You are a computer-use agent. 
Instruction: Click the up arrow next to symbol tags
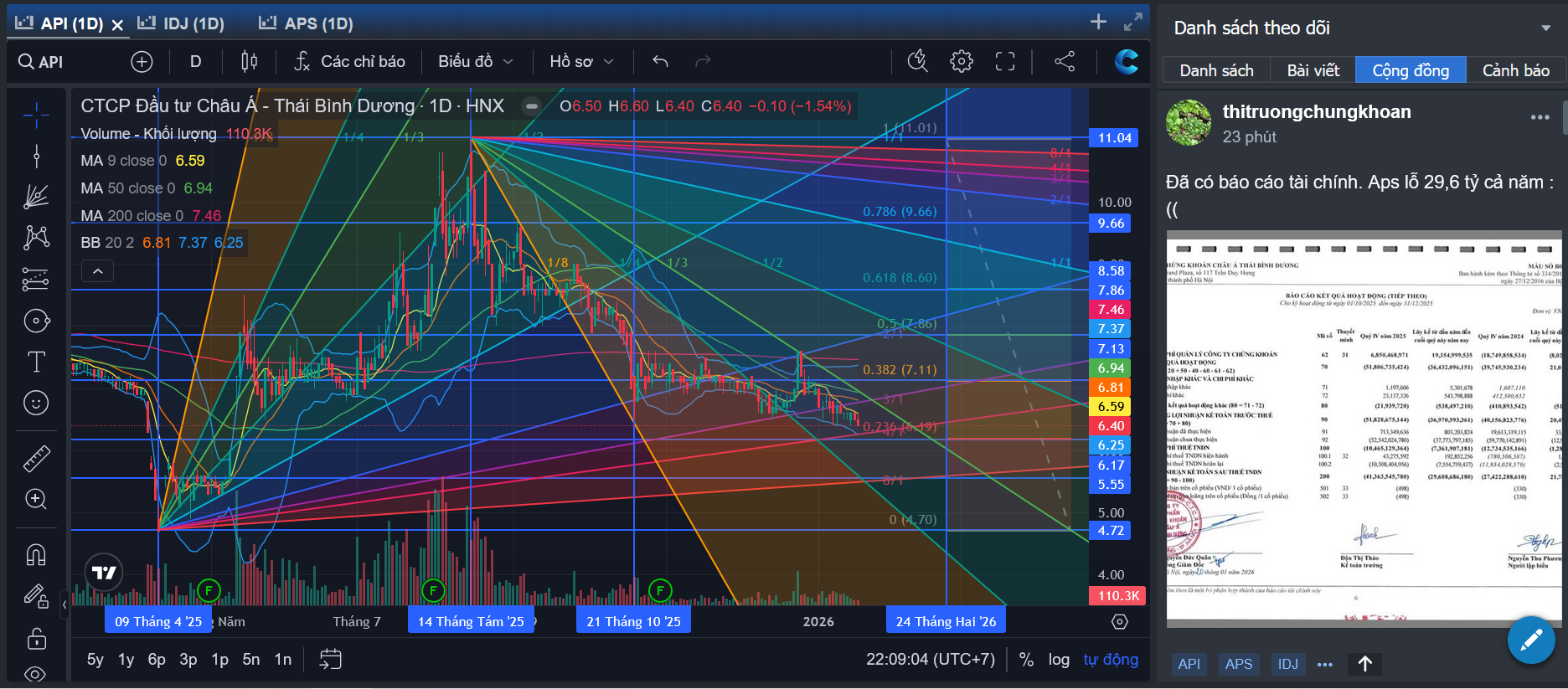[1365, 664]
